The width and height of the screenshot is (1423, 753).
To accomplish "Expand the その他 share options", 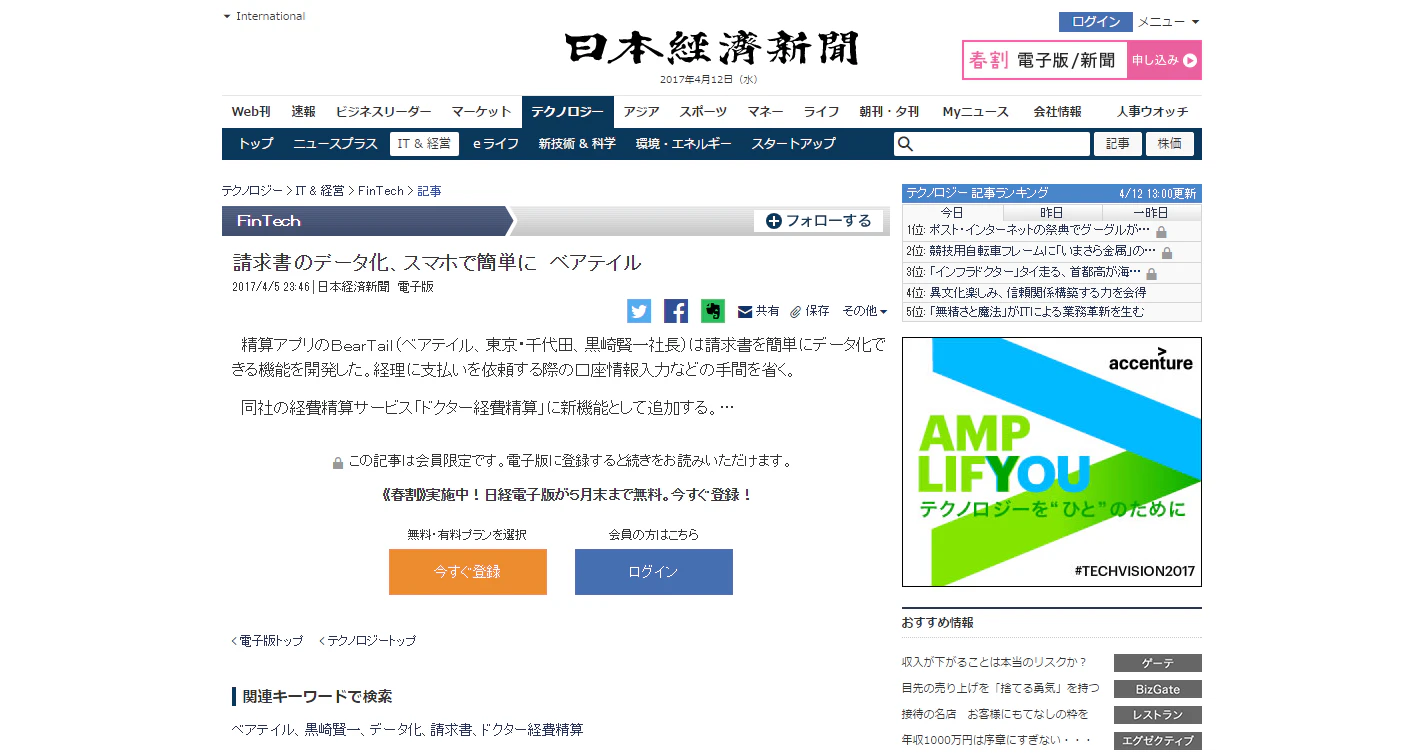I will click(x=865, y=312).
